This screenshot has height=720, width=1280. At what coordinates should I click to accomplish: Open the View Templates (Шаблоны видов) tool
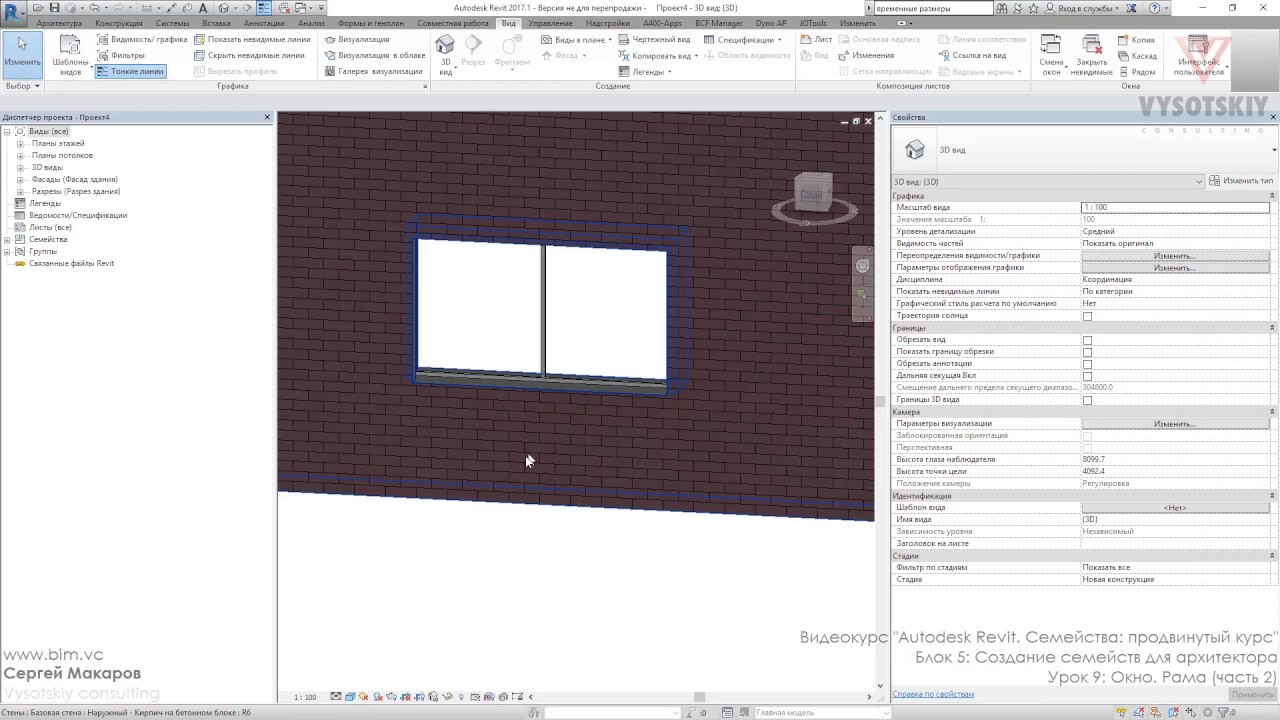pyautogui.click(x=70, y=55)
